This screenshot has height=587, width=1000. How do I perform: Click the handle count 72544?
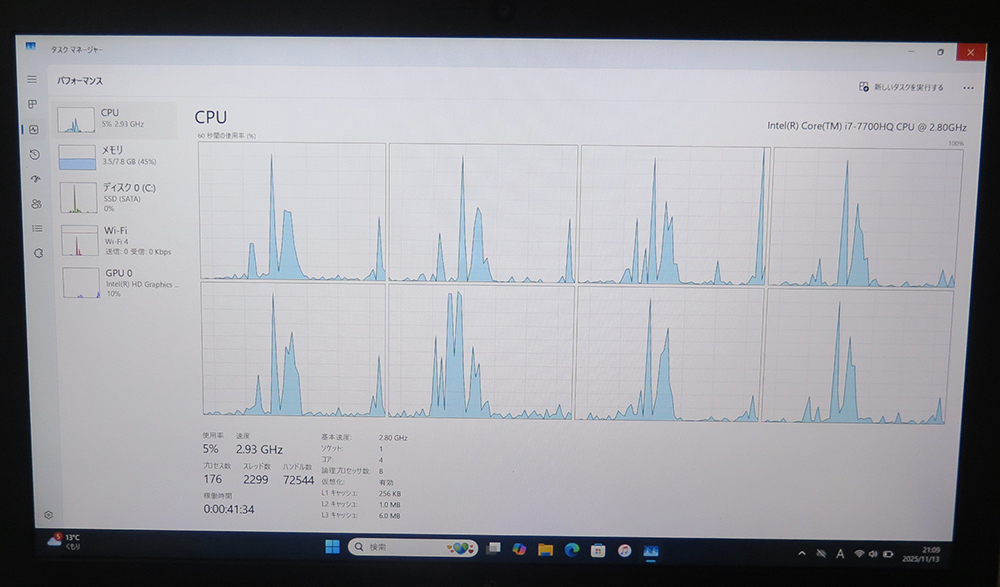tap(298, 480)
